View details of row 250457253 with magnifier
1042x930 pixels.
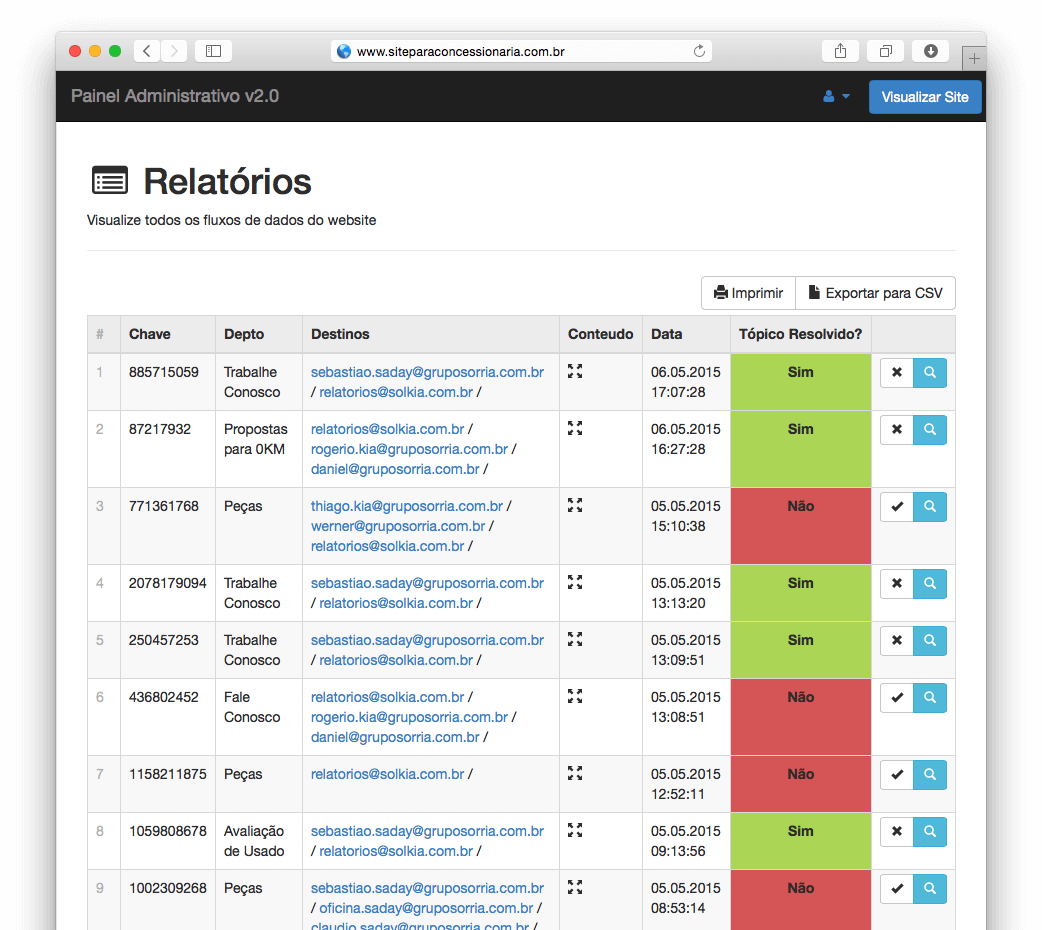[x=930, y=641]
